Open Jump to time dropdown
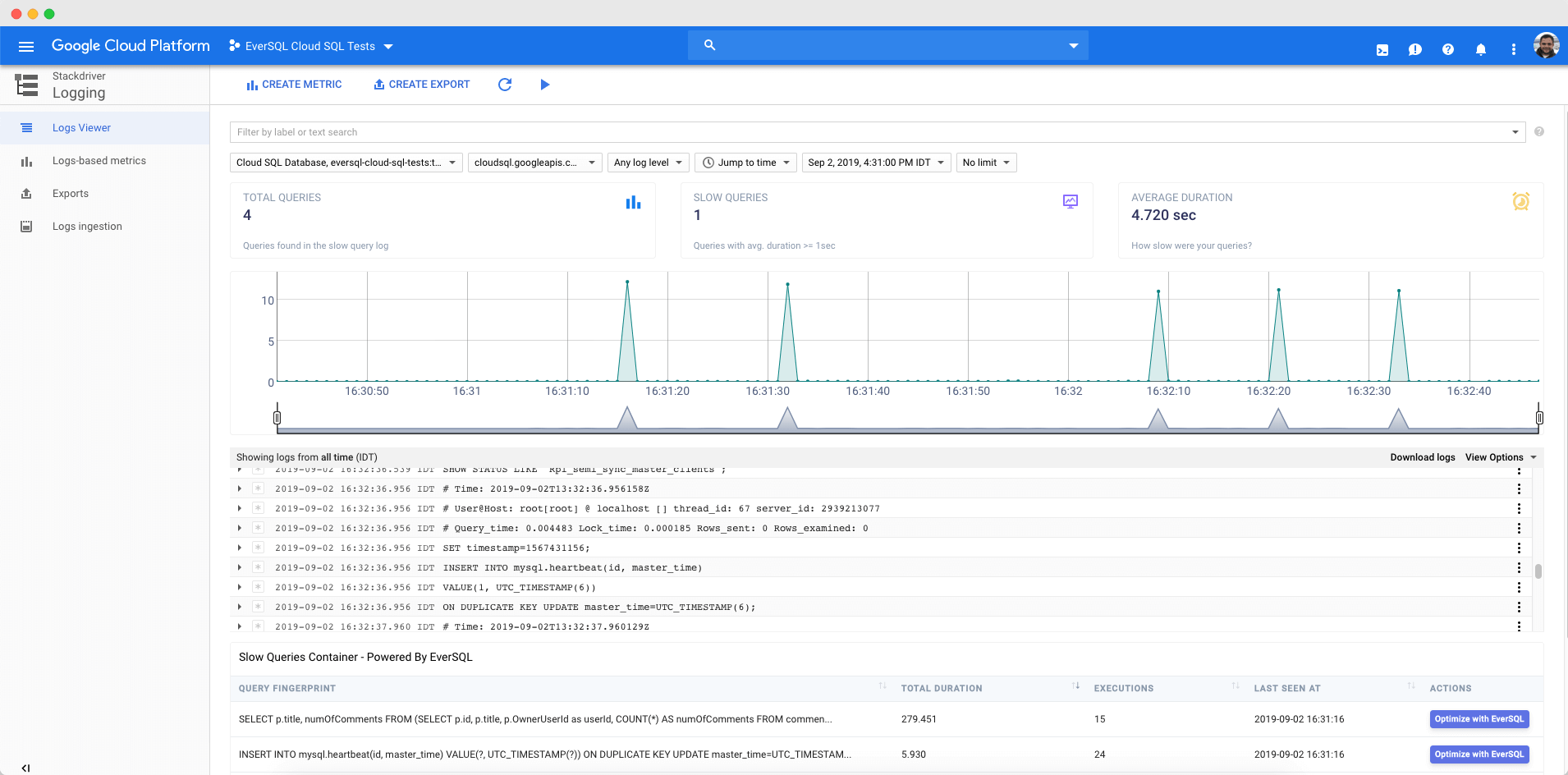 click(x=746, y=163)
